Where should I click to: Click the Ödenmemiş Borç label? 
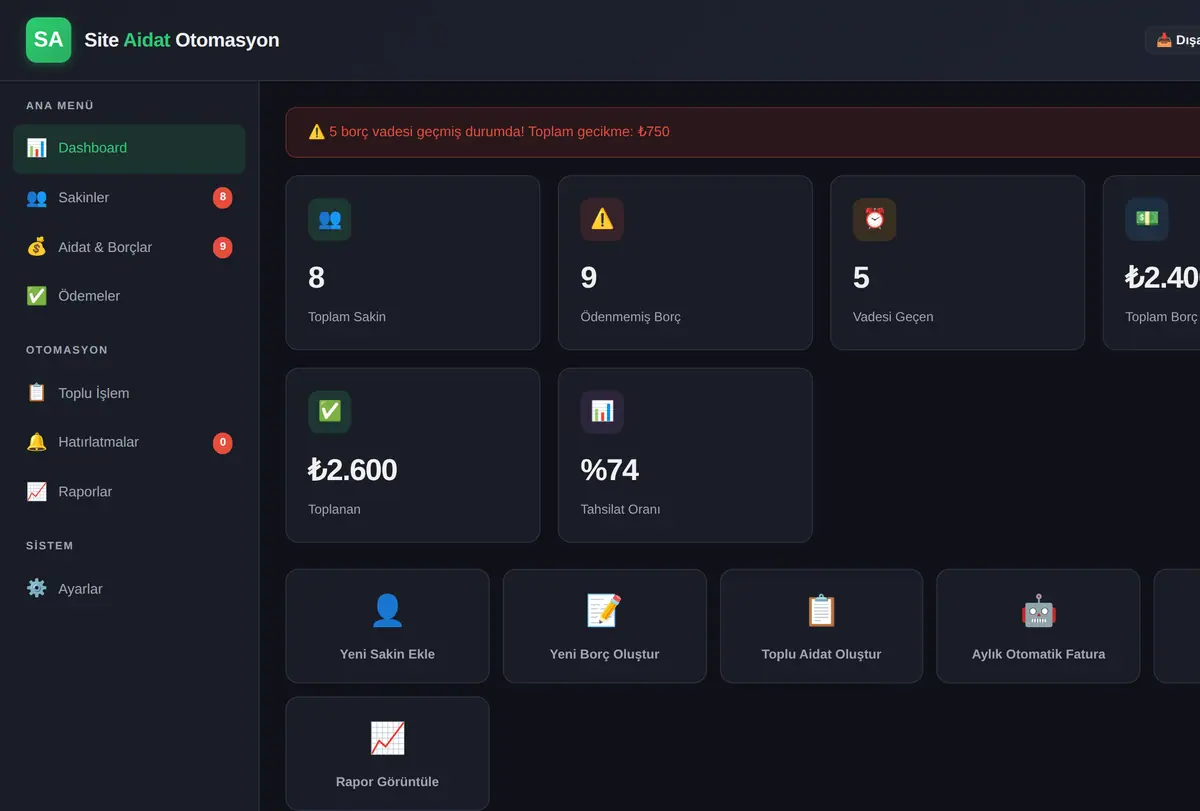pyautogui.click(x=631, y=317)
